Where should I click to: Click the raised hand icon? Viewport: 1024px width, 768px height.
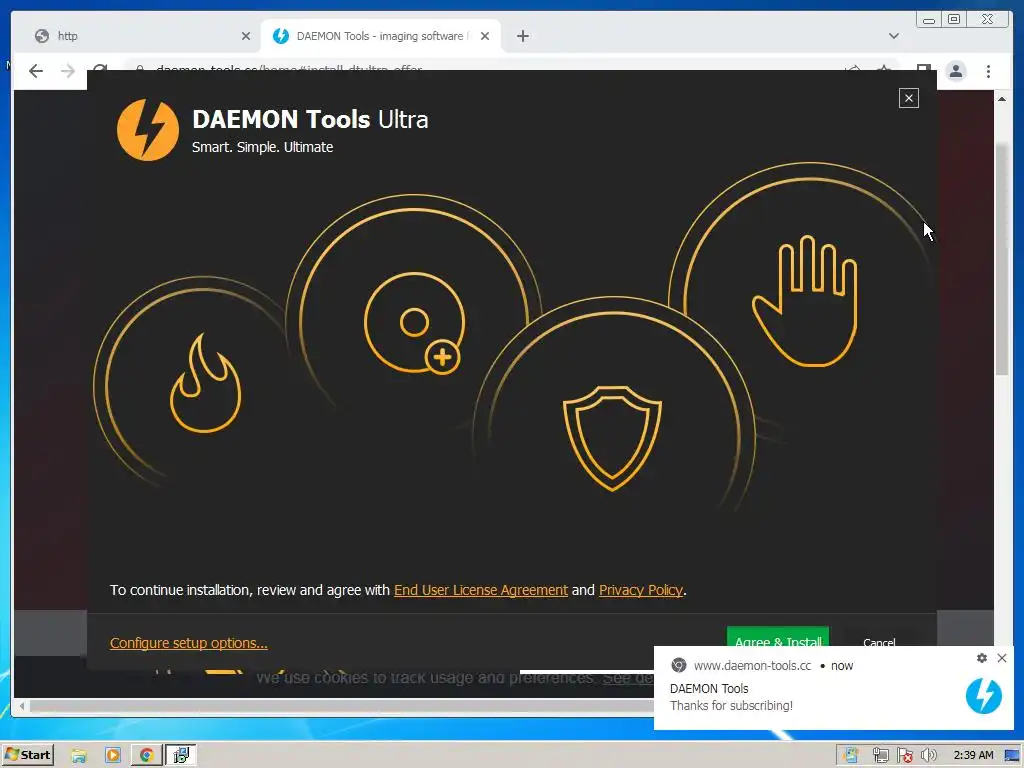805,300
